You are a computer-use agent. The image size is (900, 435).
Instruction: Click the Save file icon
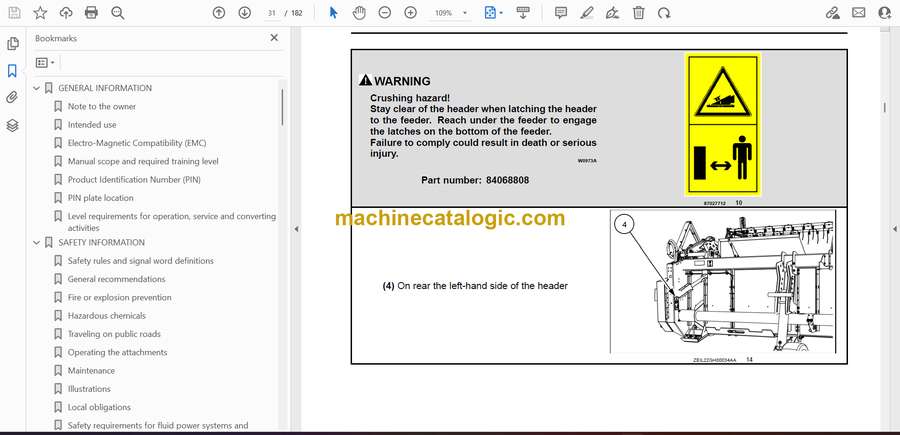(x=14, y=13)
